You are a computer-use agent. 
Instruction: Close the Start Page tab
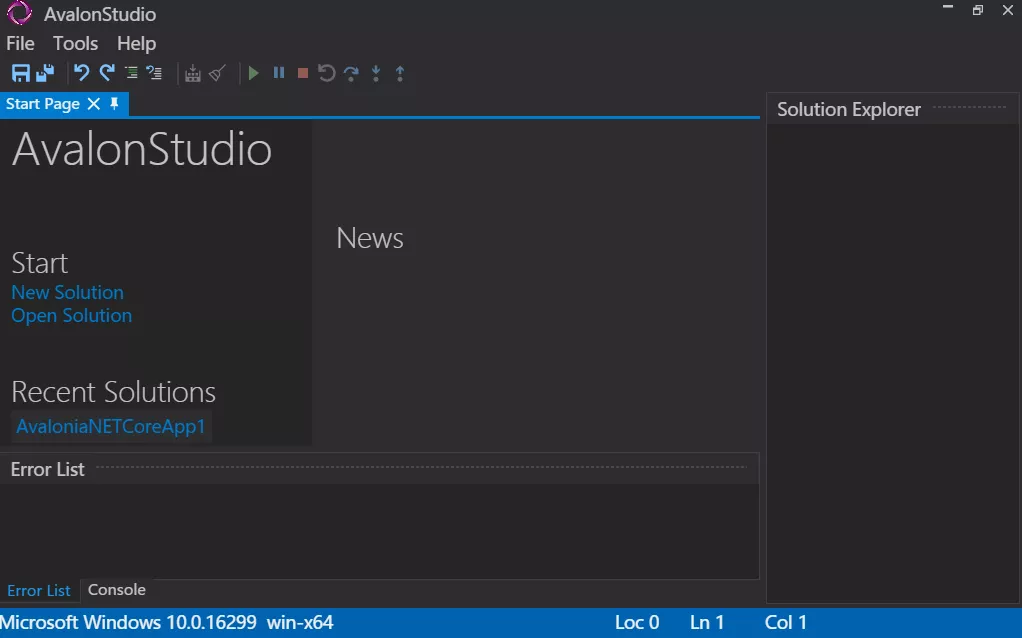(93, 103)
